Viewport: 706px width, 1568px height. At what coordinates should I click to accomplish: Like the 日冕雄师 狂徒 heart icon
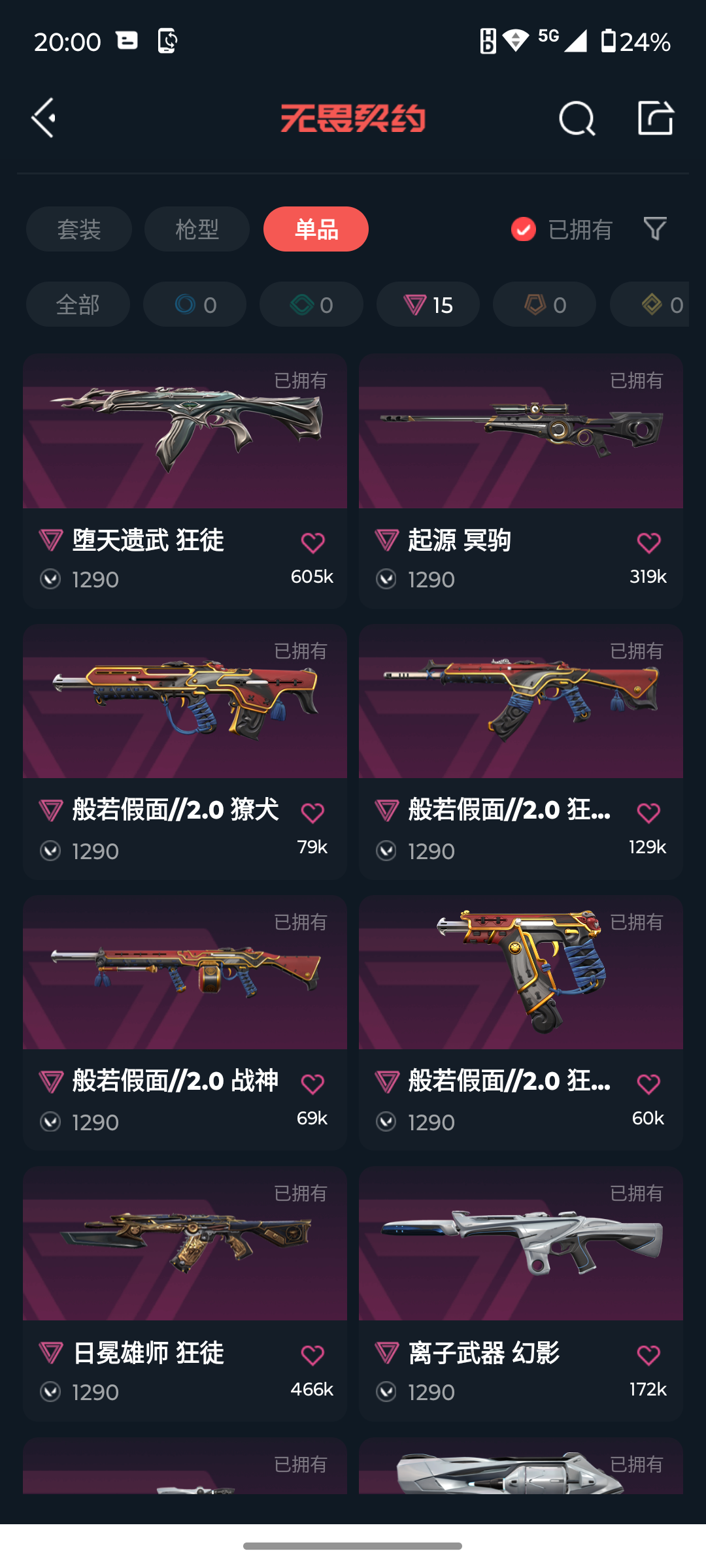point(312,1356)
